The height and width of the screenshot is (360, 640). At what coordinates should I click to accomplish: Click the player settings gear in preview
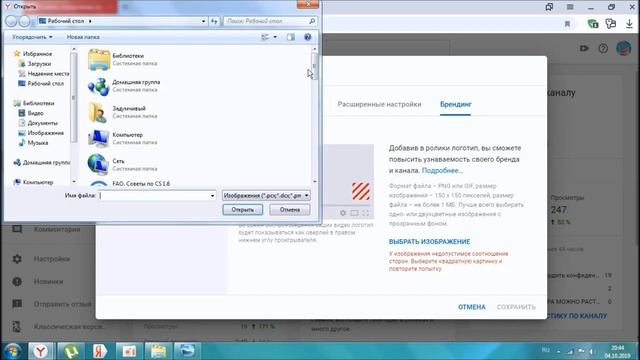point(343,213)
